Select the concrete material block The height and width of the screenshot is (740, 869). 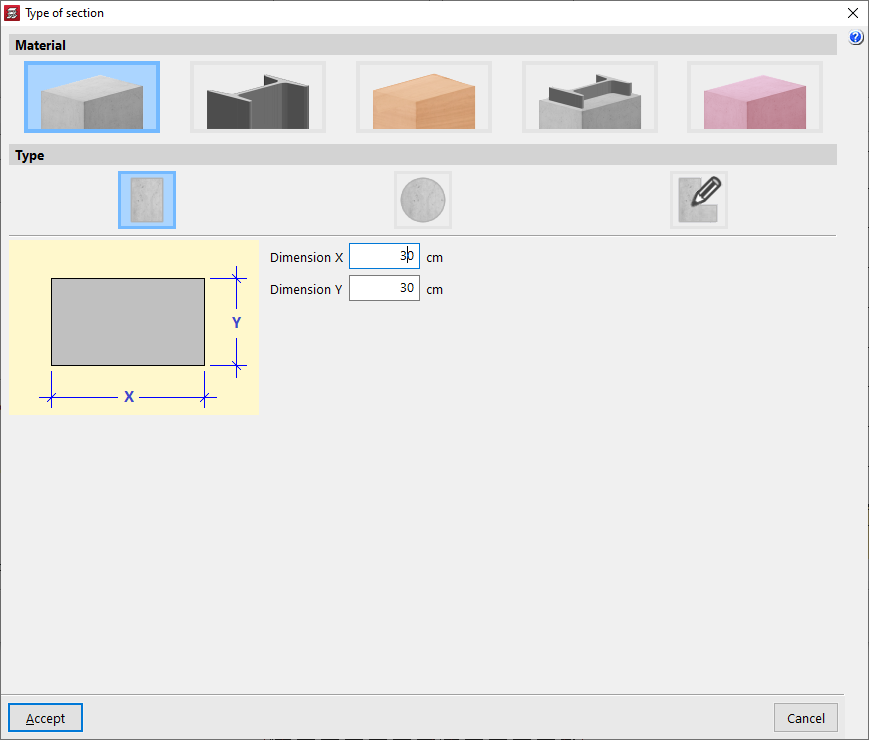92,97
